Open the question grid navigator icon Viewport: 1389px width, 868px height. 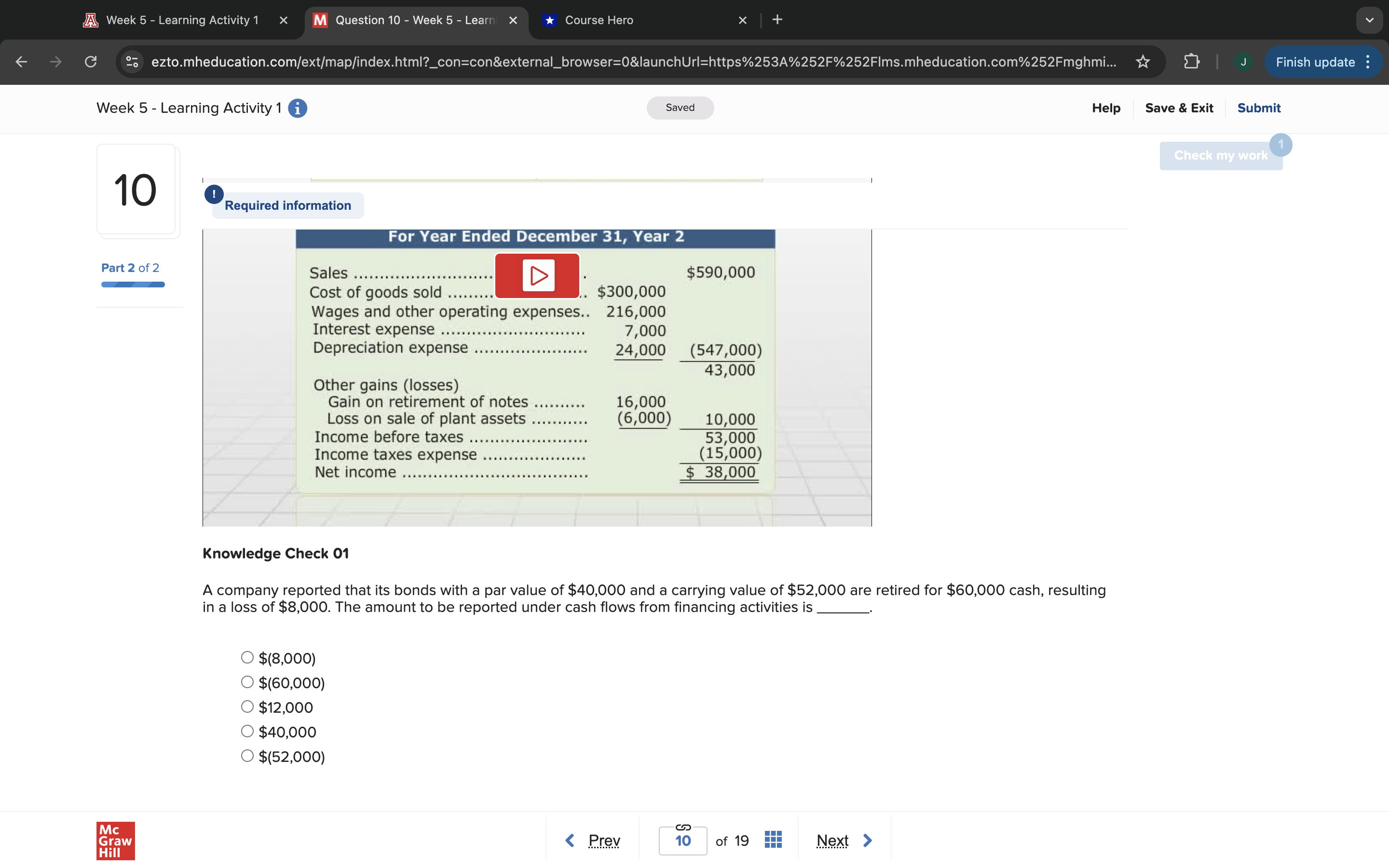(x=773, y=840)
